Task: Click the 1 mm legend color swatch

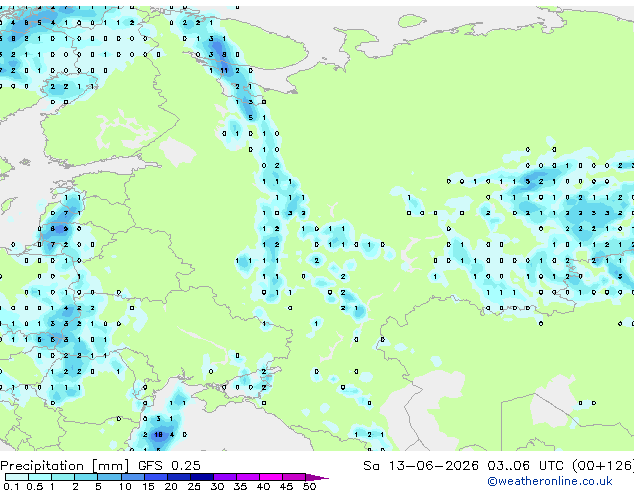Action: (x=63, y=477)
